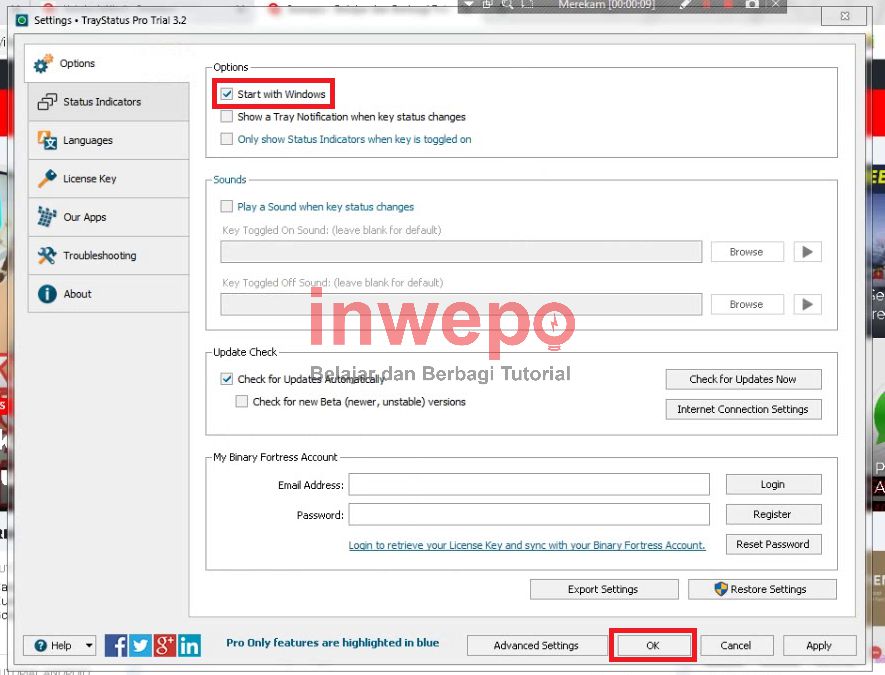Check Only show Status Indicators when toggled on
885x675 pixels.
pyautogui.click(x=227, y=139)
